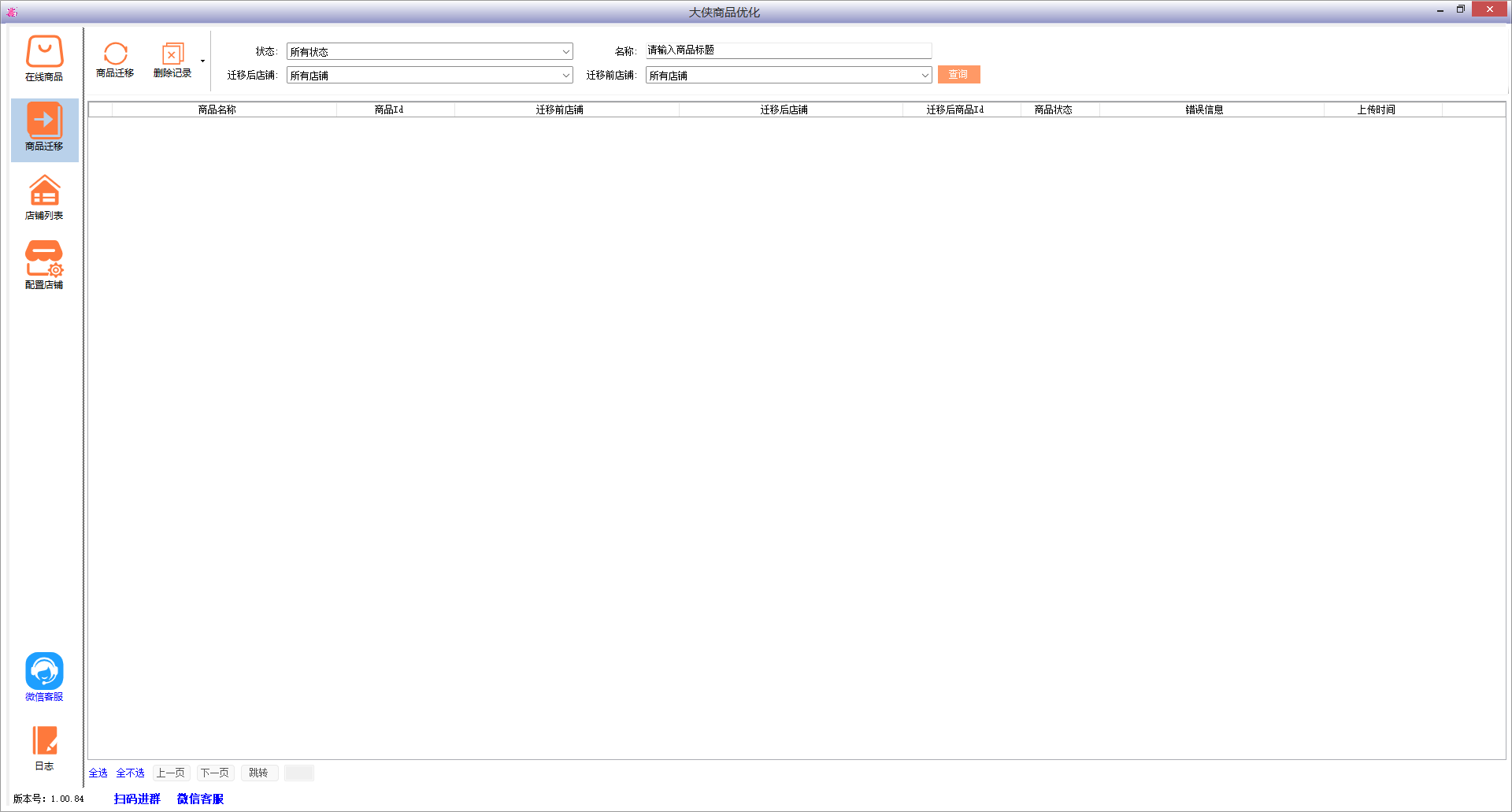1512x812 pixels.
Task: Open the 扫码进群 link
Action: [x=137, y=799]
